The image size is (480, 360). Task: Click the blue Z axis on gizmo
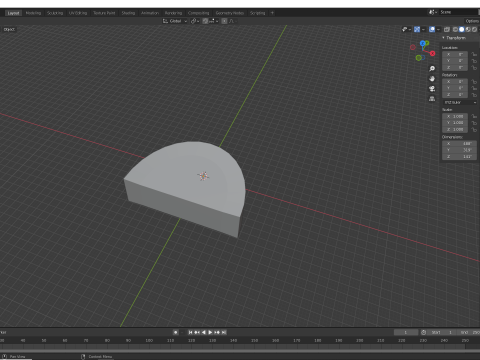click(x=423, y=43)
